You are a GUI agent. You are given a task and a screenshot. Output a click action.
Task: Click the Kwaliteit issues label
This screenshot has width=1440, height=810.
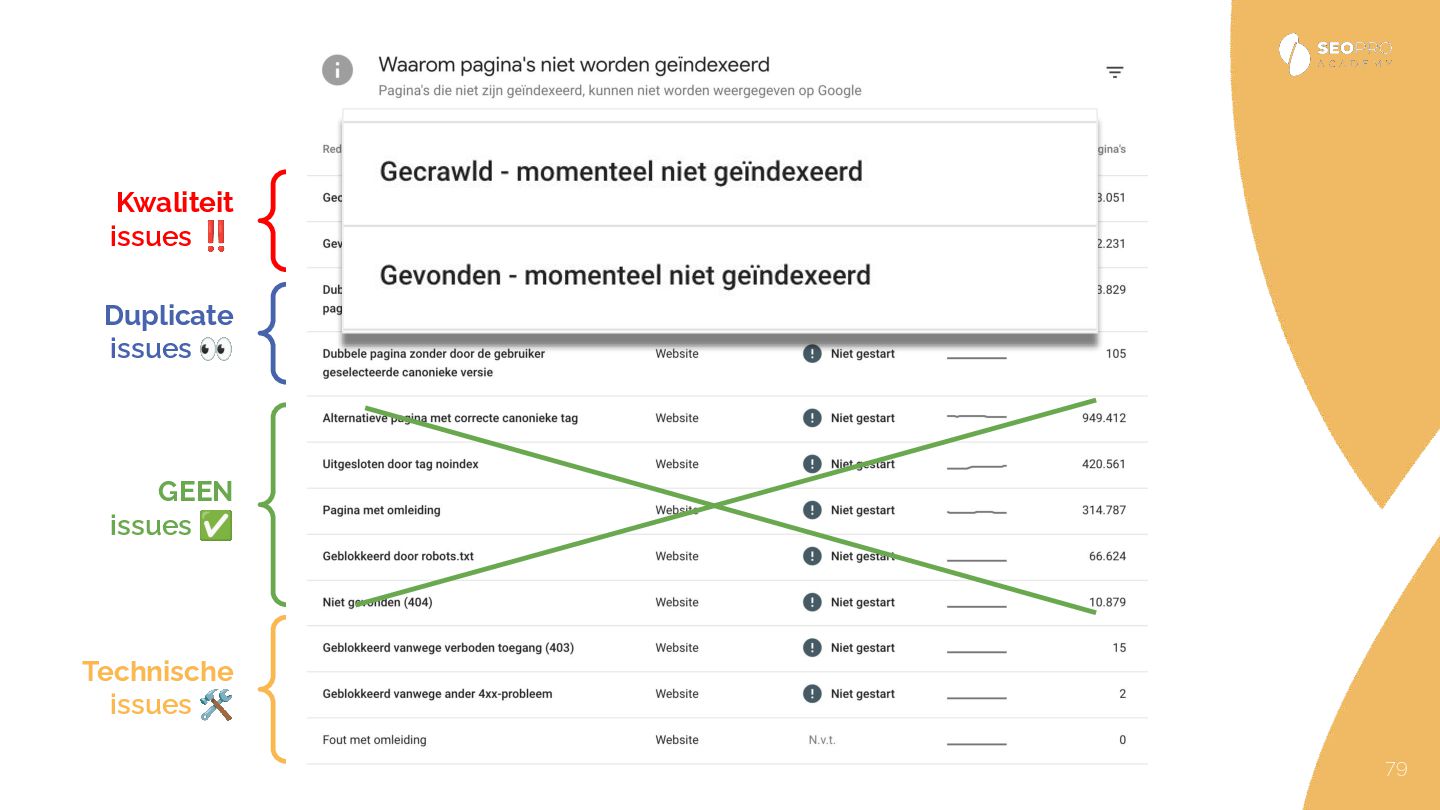pyautogui.click(x=172, y=219)
